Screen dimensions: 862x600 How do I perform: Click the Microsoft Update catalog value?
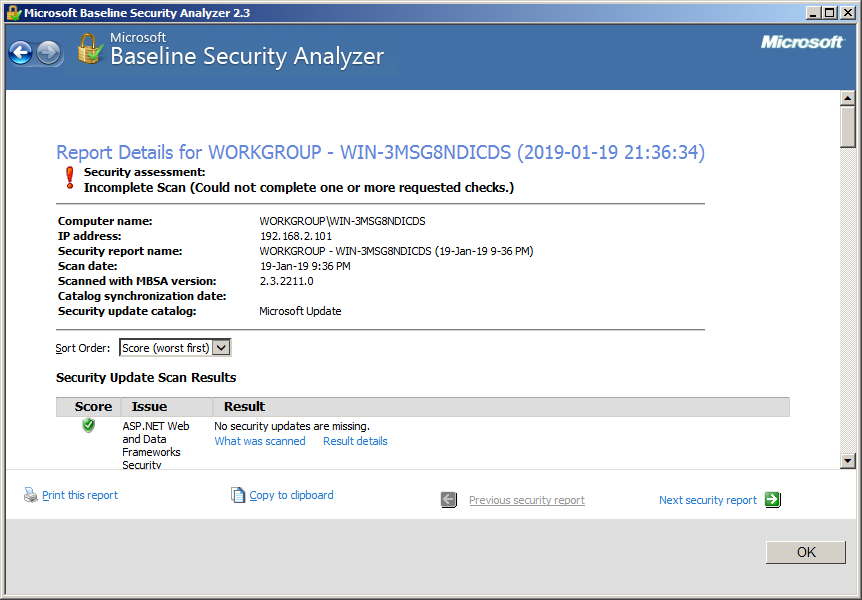300,311
